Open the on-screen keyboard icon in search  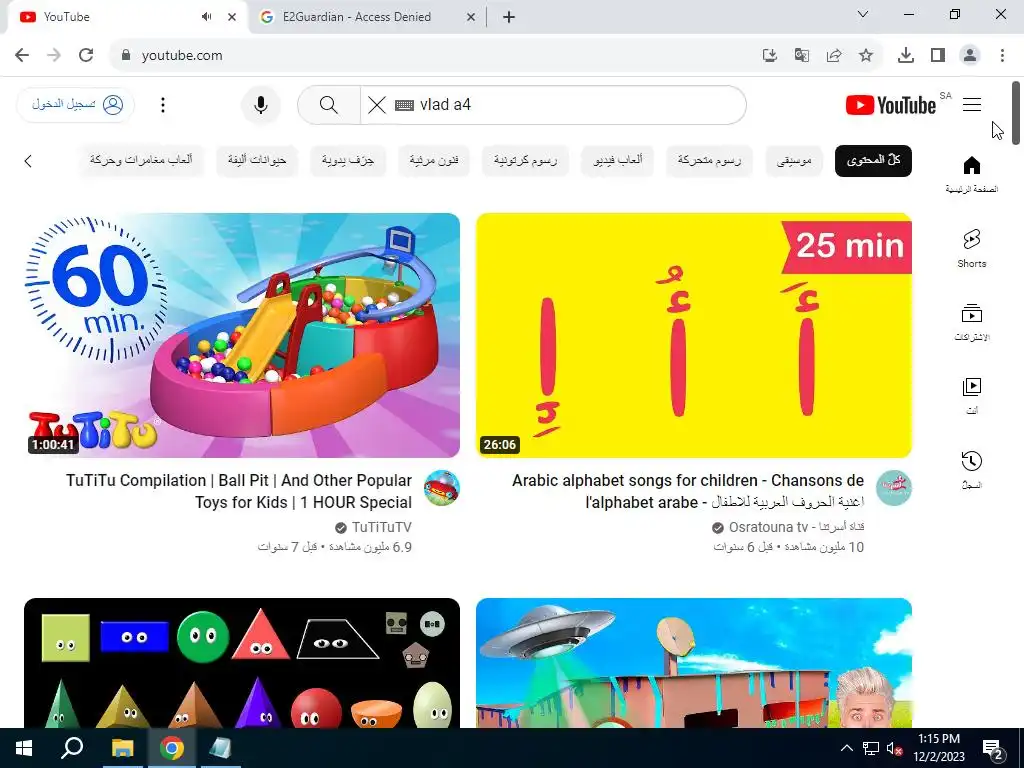tap(404, 105)
